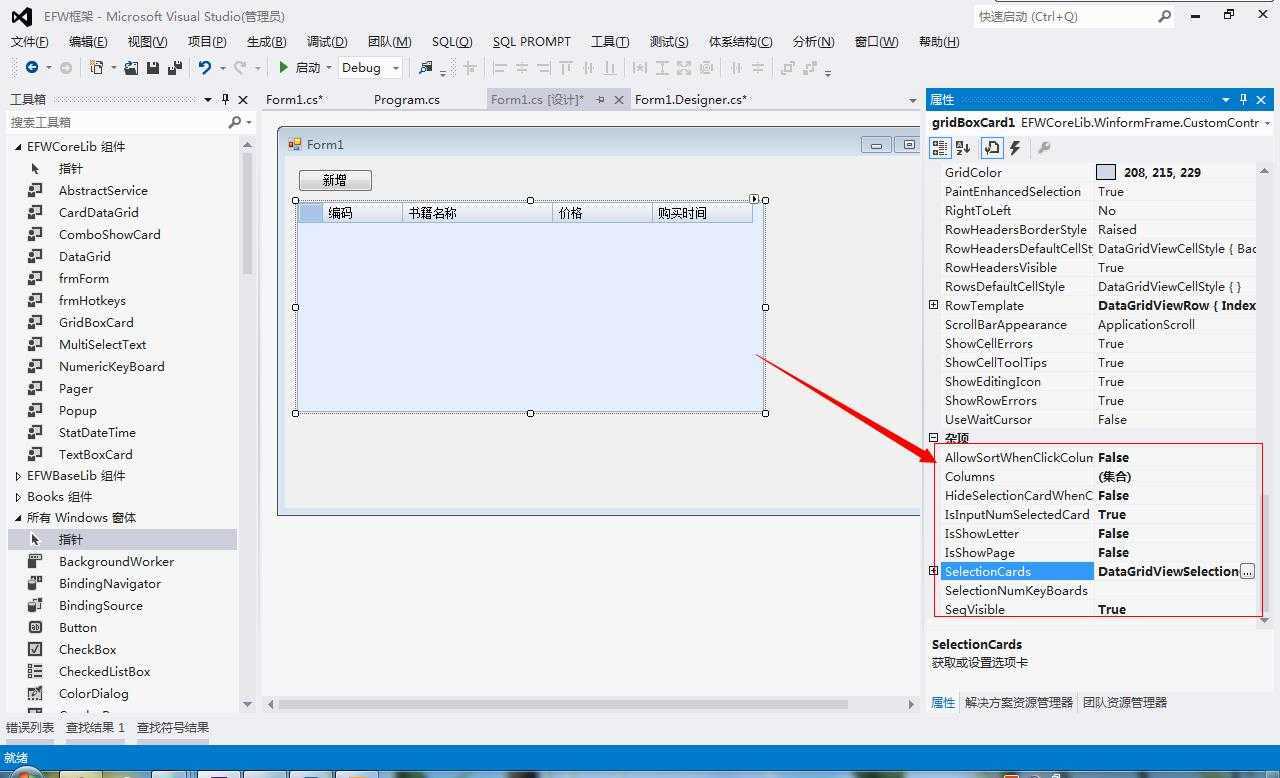Click in the Quick Launch search box
1280x778 pixels.
(x=1064, y=16)
